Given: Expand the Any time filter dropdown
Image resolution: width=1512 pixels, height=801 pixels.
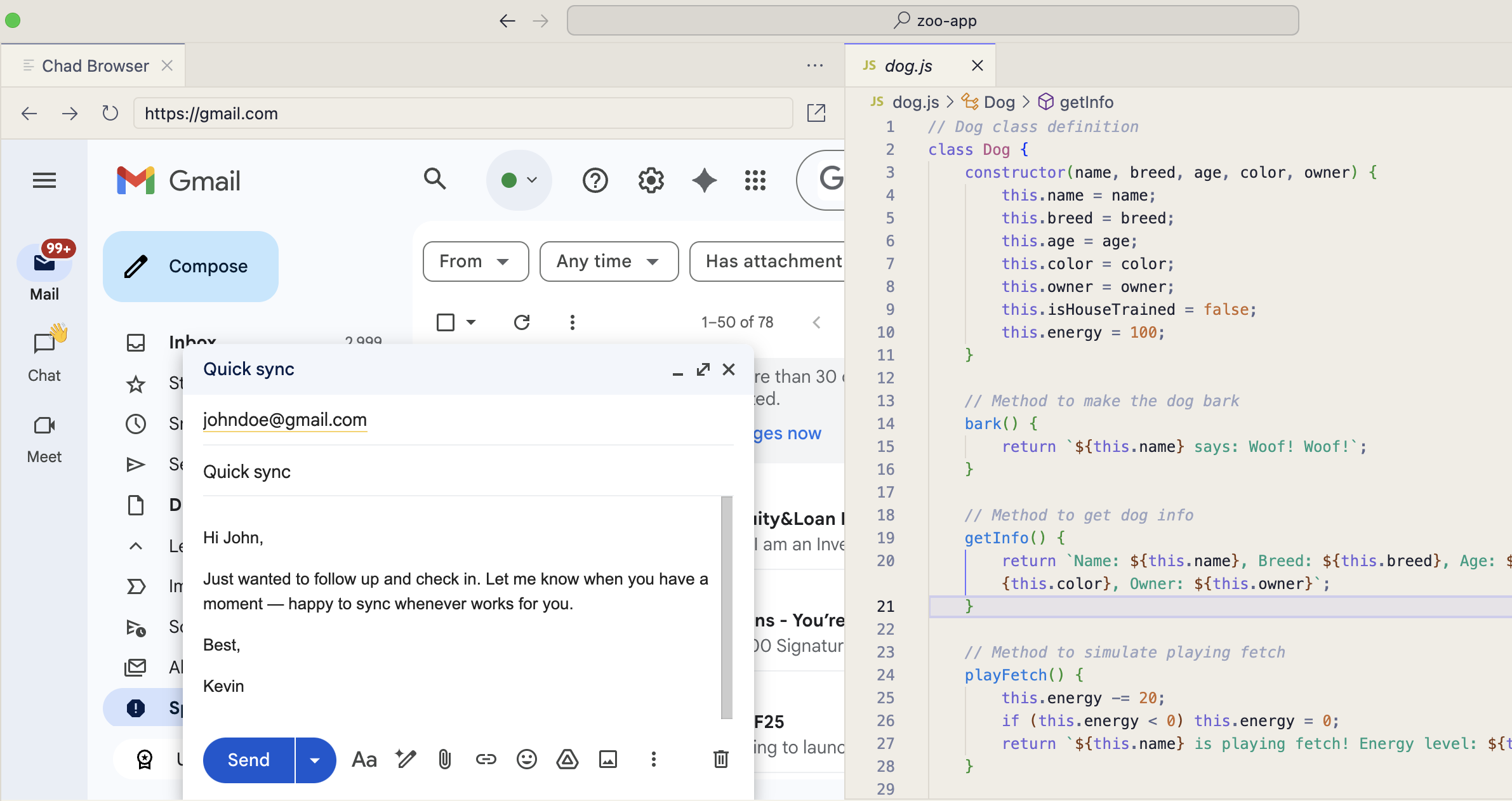Looking at the screenshot, I should click(608, 261).
